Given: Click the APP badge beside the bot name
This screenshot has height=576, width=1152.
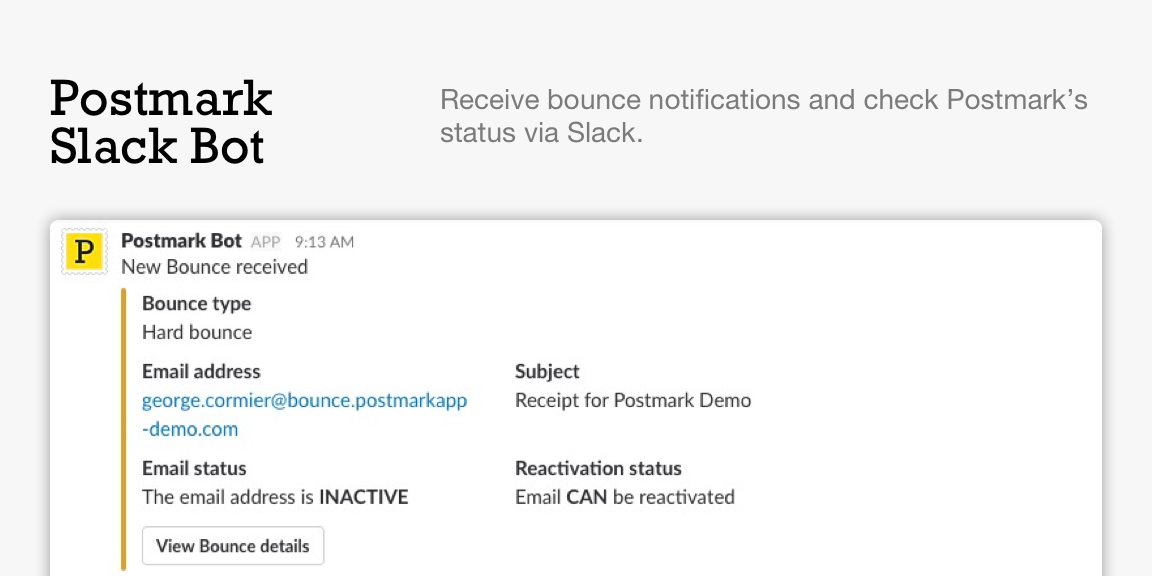Looking at the screenshot, I should 266,242.
